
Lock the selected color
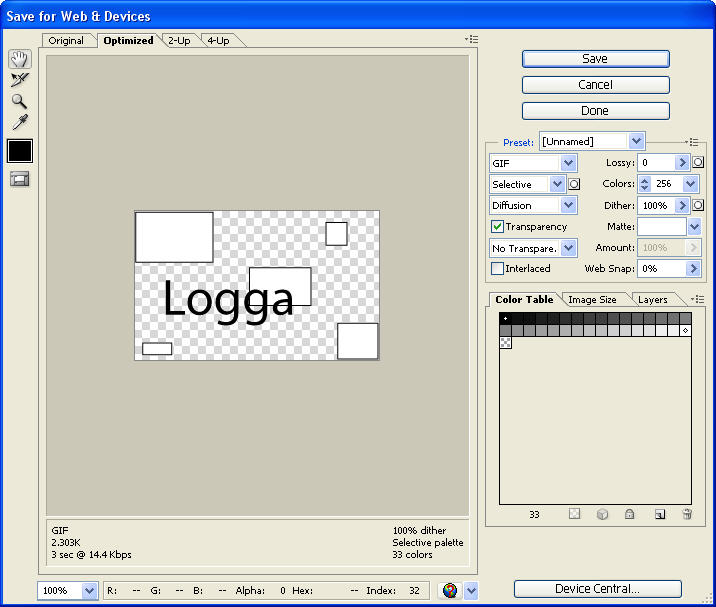[x=630, y=514]
